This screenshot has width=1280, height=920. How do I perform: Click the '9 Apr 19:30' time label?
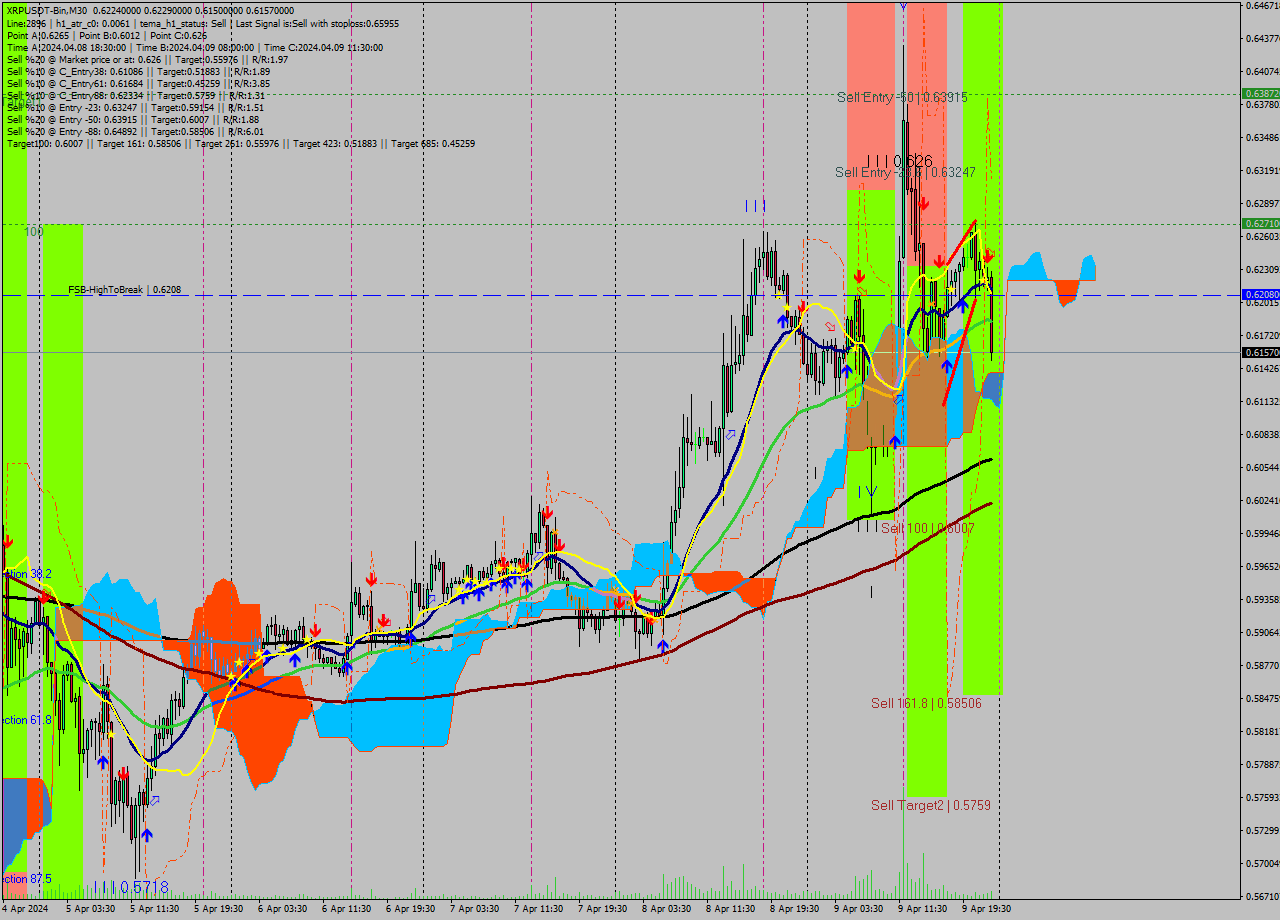pyautogui.click(x=986, y=909)
